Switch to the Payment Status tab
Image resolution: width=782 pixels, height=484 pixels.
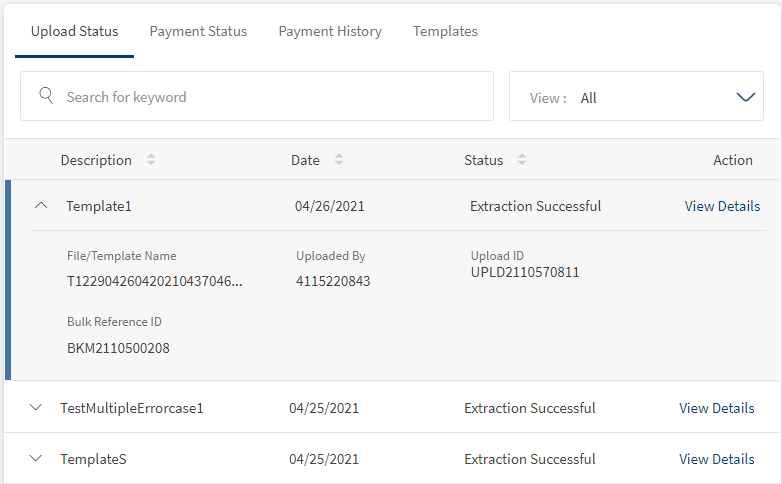click(x=198, y=31)
